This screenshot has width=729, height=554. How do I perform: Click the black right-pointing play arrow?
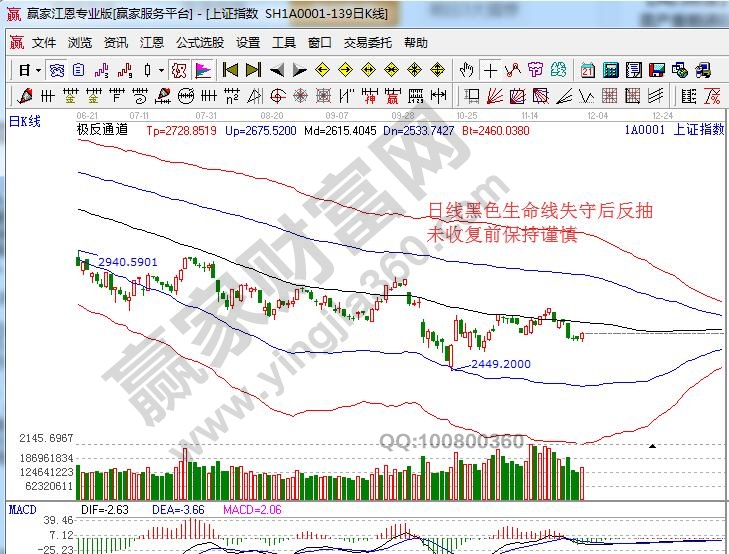tap(298, 70)
